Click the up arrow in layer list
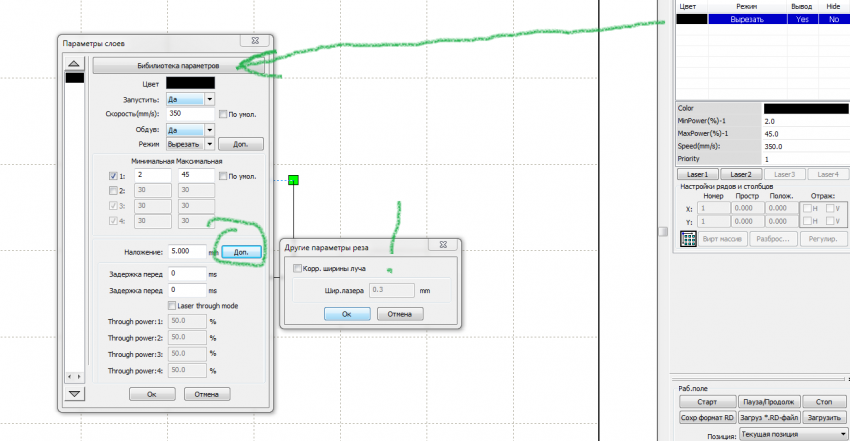The image size is (850, 441). [x=72, y=65]
